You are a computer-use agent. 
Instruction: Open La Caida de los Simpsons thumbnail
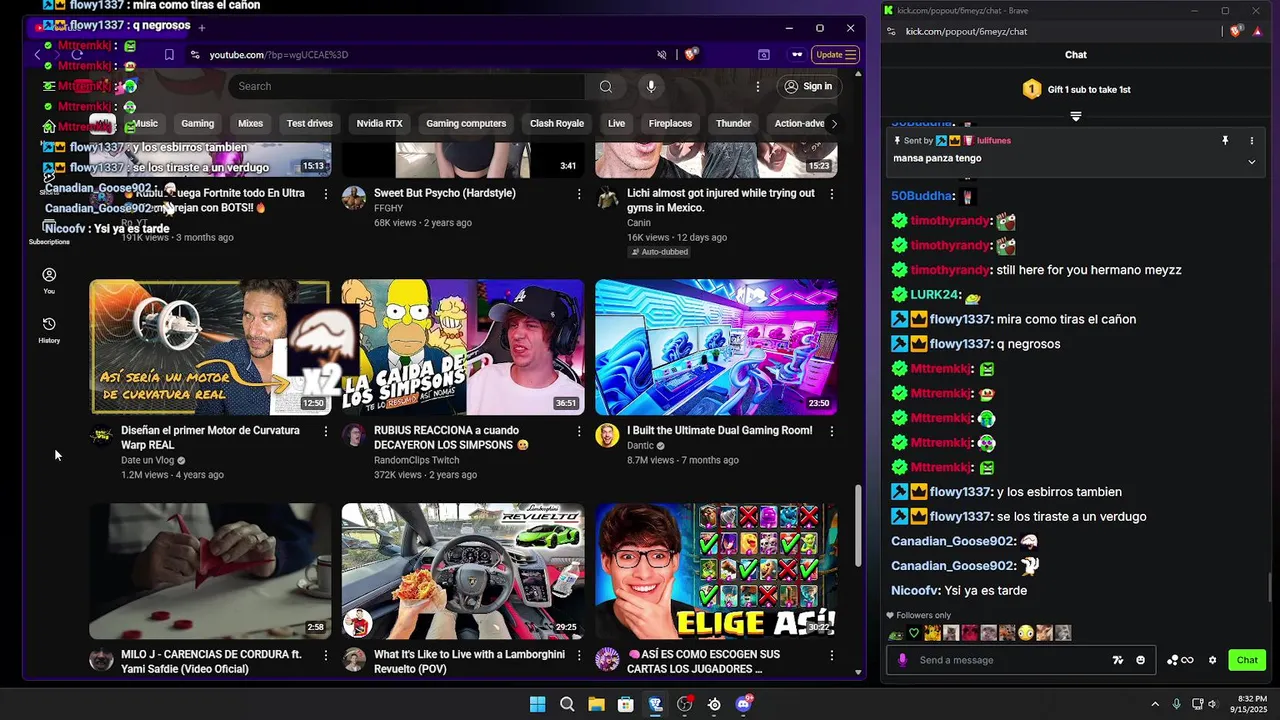pyautogui.click(x=463, y=347)
